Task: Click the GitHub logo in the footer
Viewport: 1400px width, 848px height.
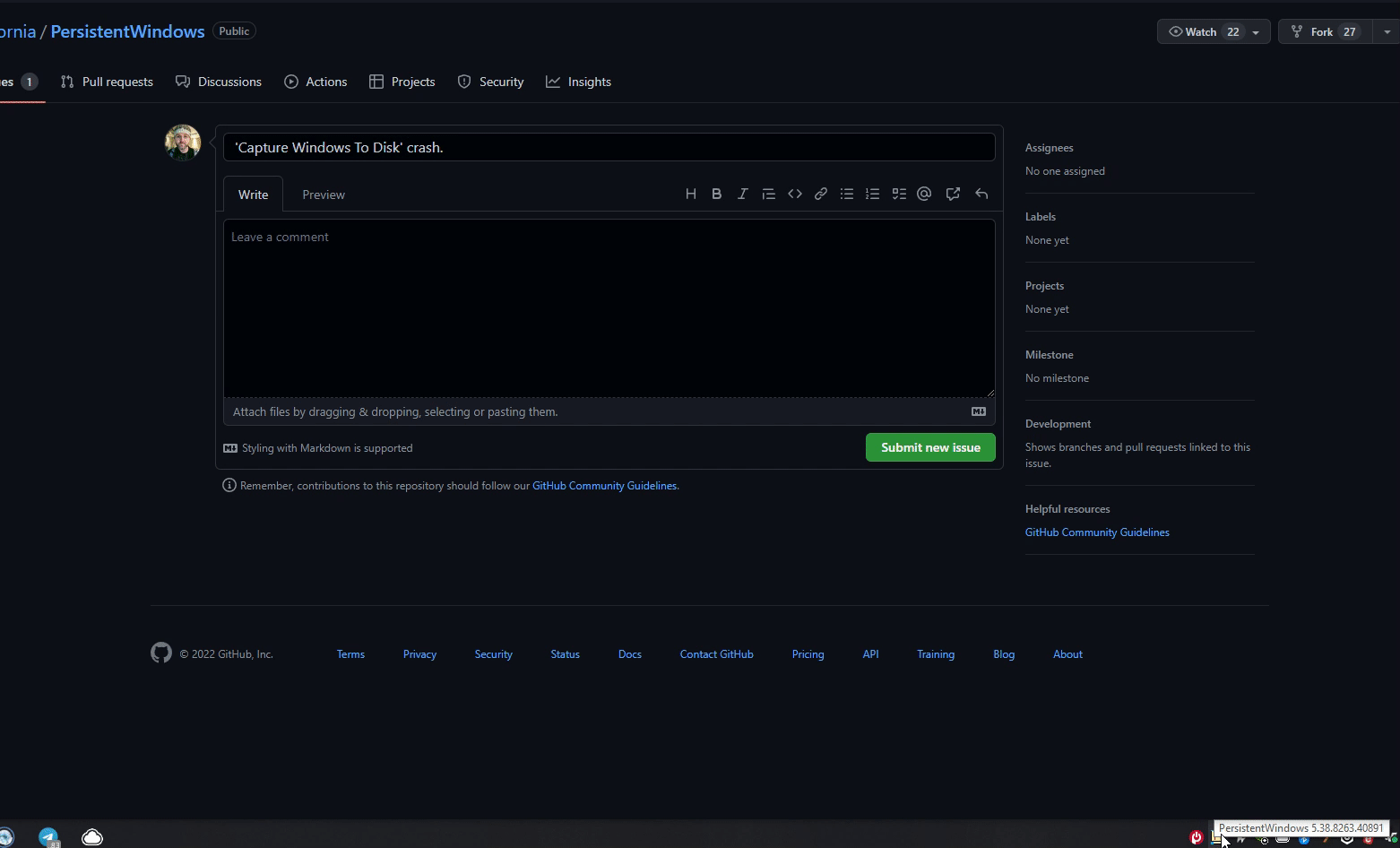Action: tap(161, 653)
